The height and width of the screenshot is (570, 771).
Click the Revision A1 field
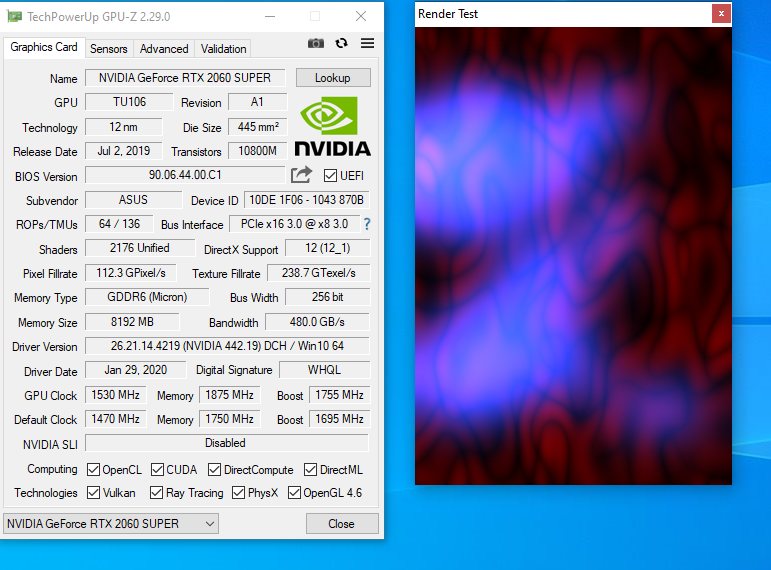pyautogui.click(x=258, y=102)
